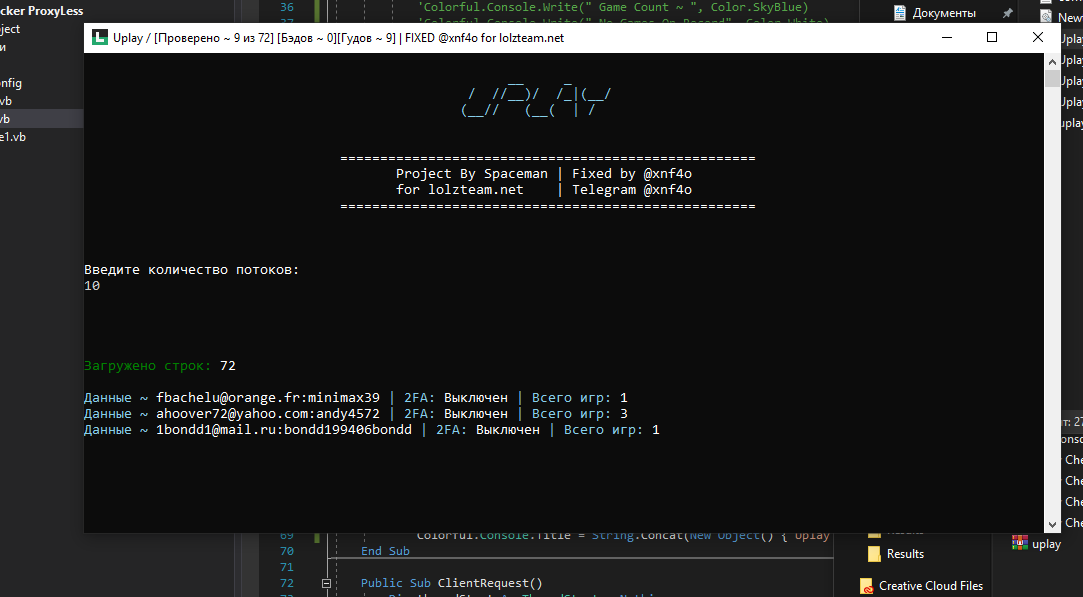Select the highlighted 'vb' file item
The width and height of the screenshot is (1083, 597).
[x=6, y=119]
